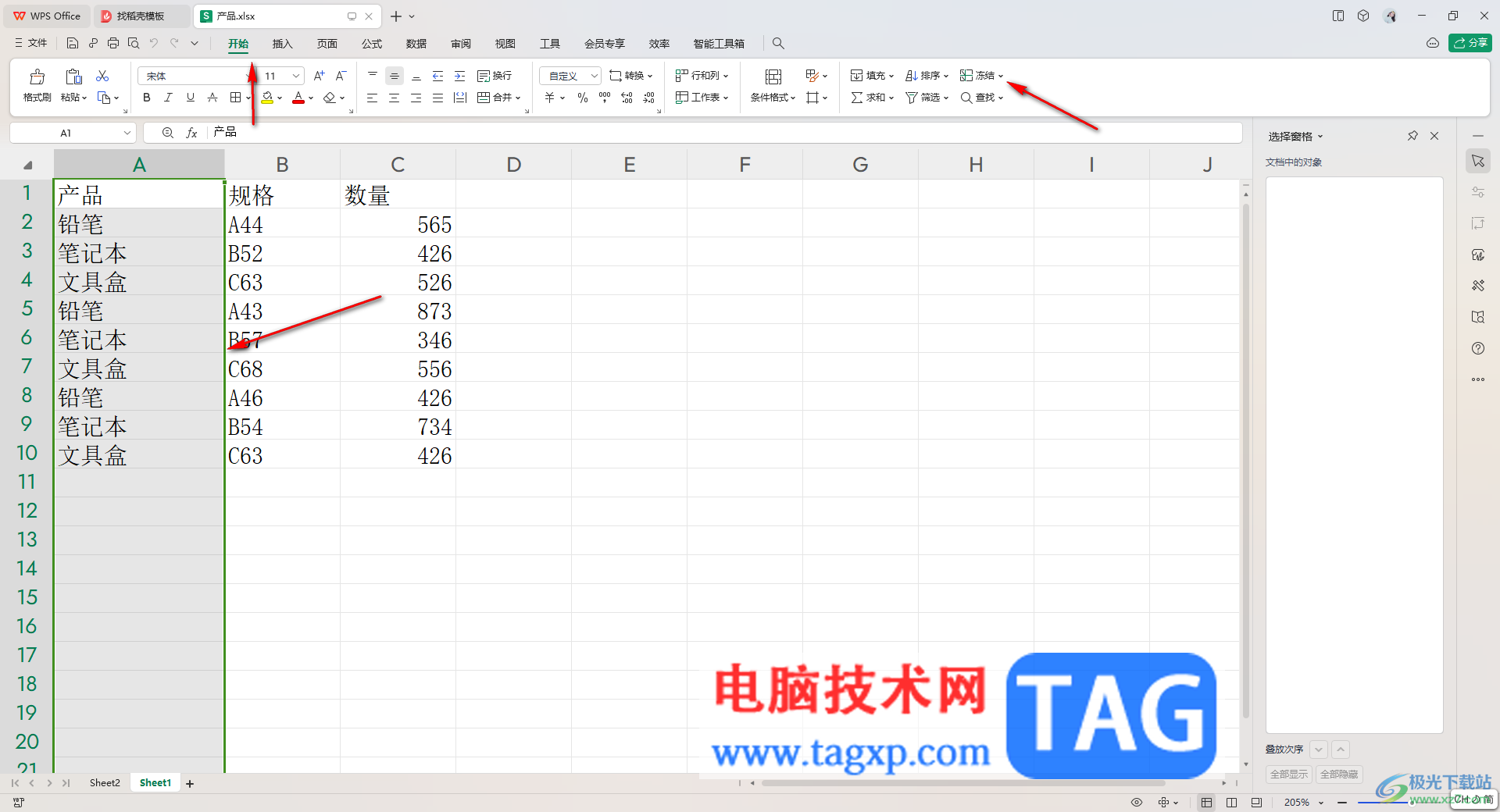Screen dimensions: 1500x812
Task: Align text to top
Action: coord(373,76)
